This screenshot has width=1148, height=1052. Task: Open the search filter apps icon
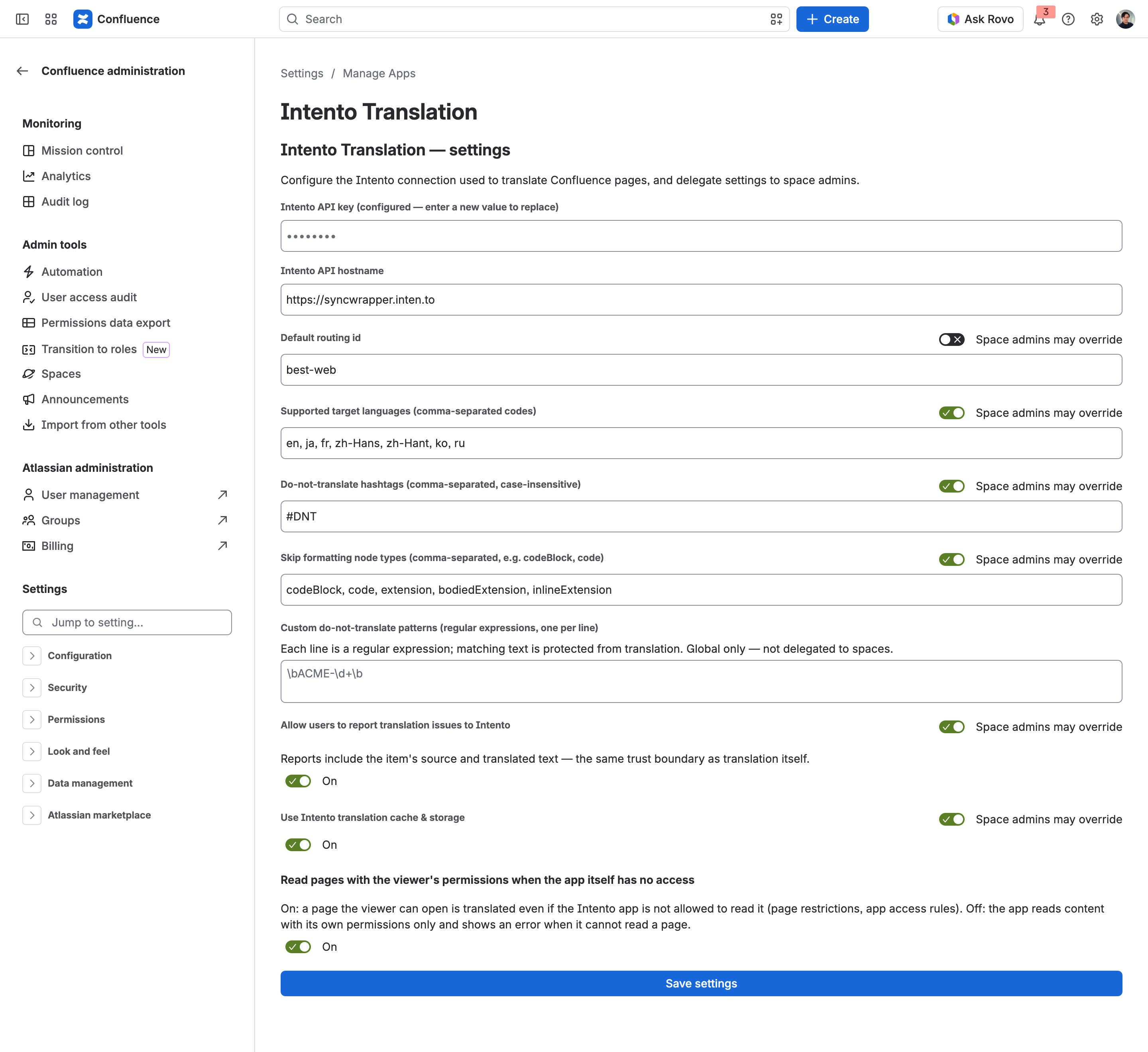776,20
